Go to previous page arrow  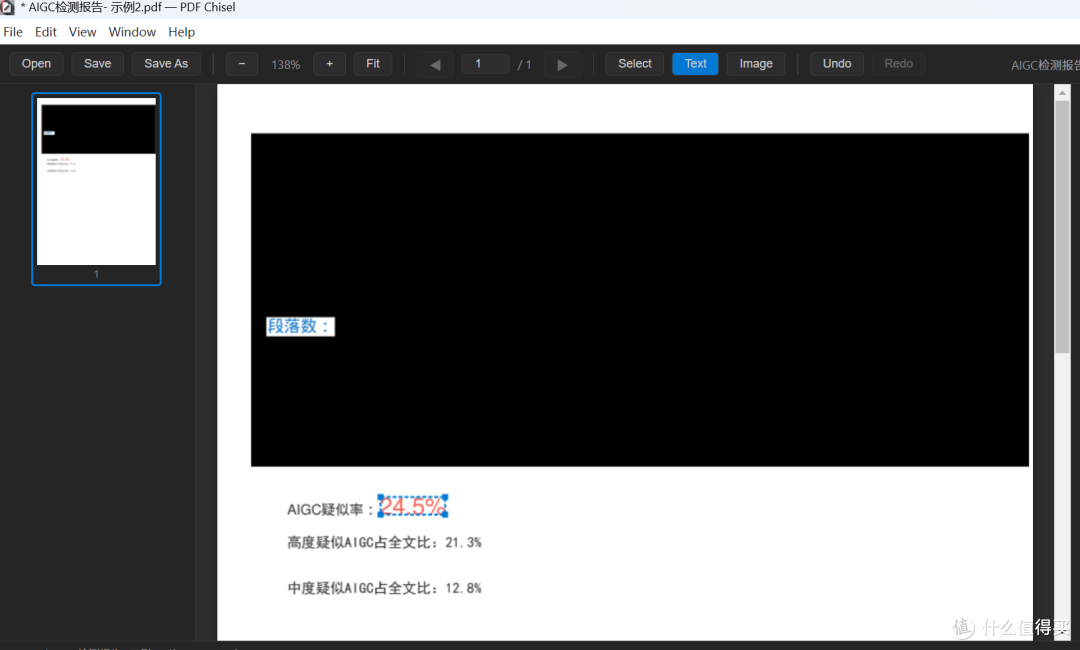[435, 64]
